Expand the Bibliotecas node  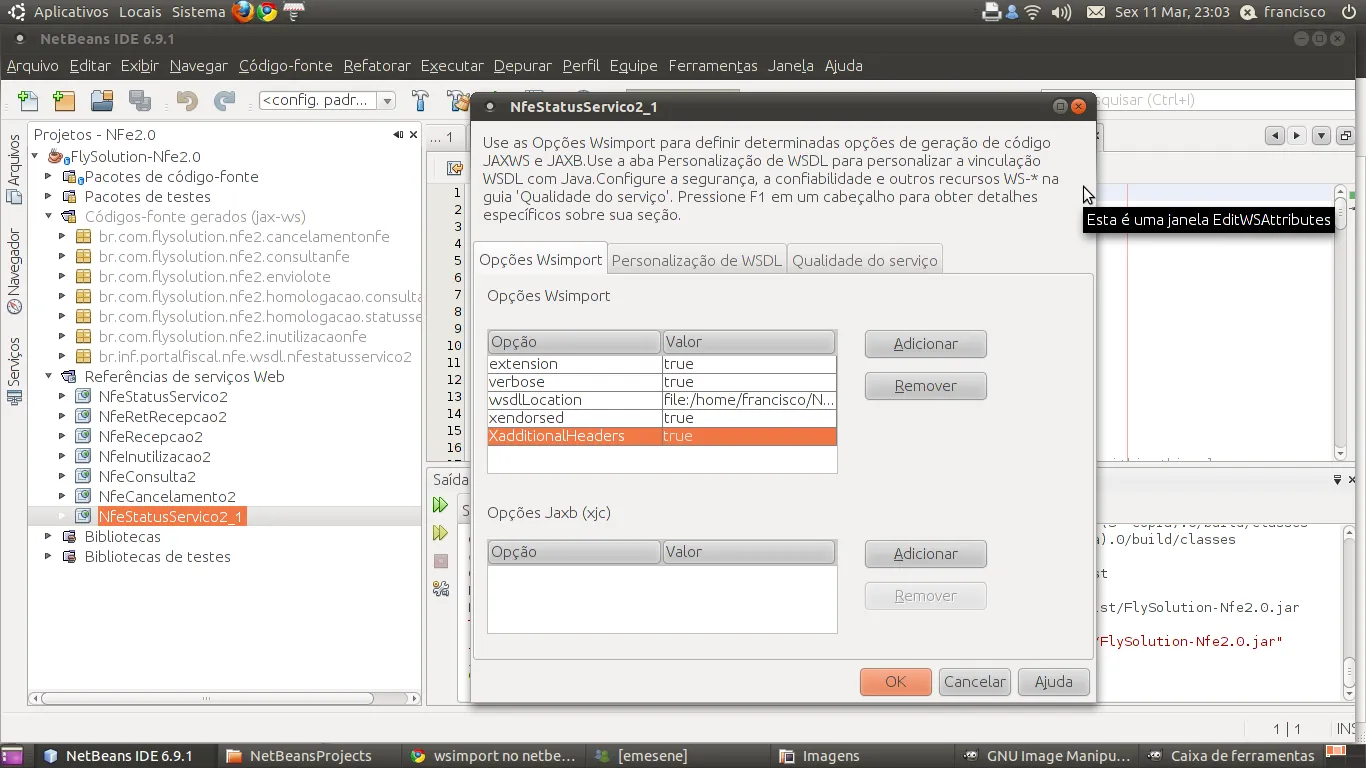click(x=49, y=536)
